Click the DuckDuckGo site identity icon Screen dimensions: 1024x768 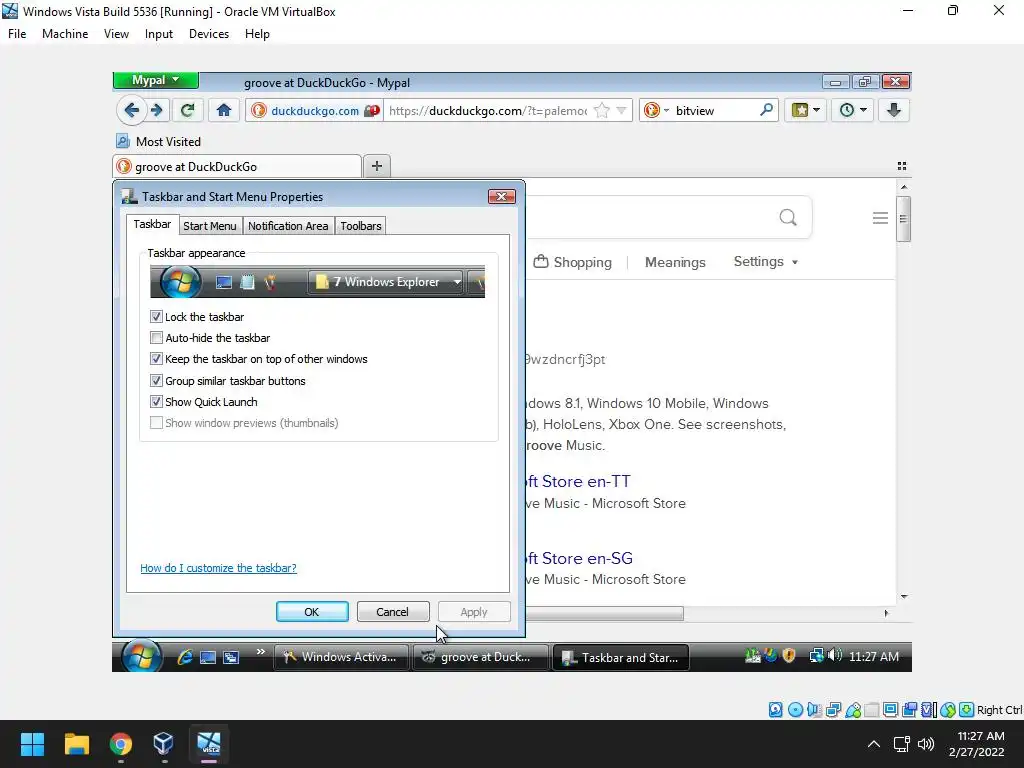click(x=259, y=110)
